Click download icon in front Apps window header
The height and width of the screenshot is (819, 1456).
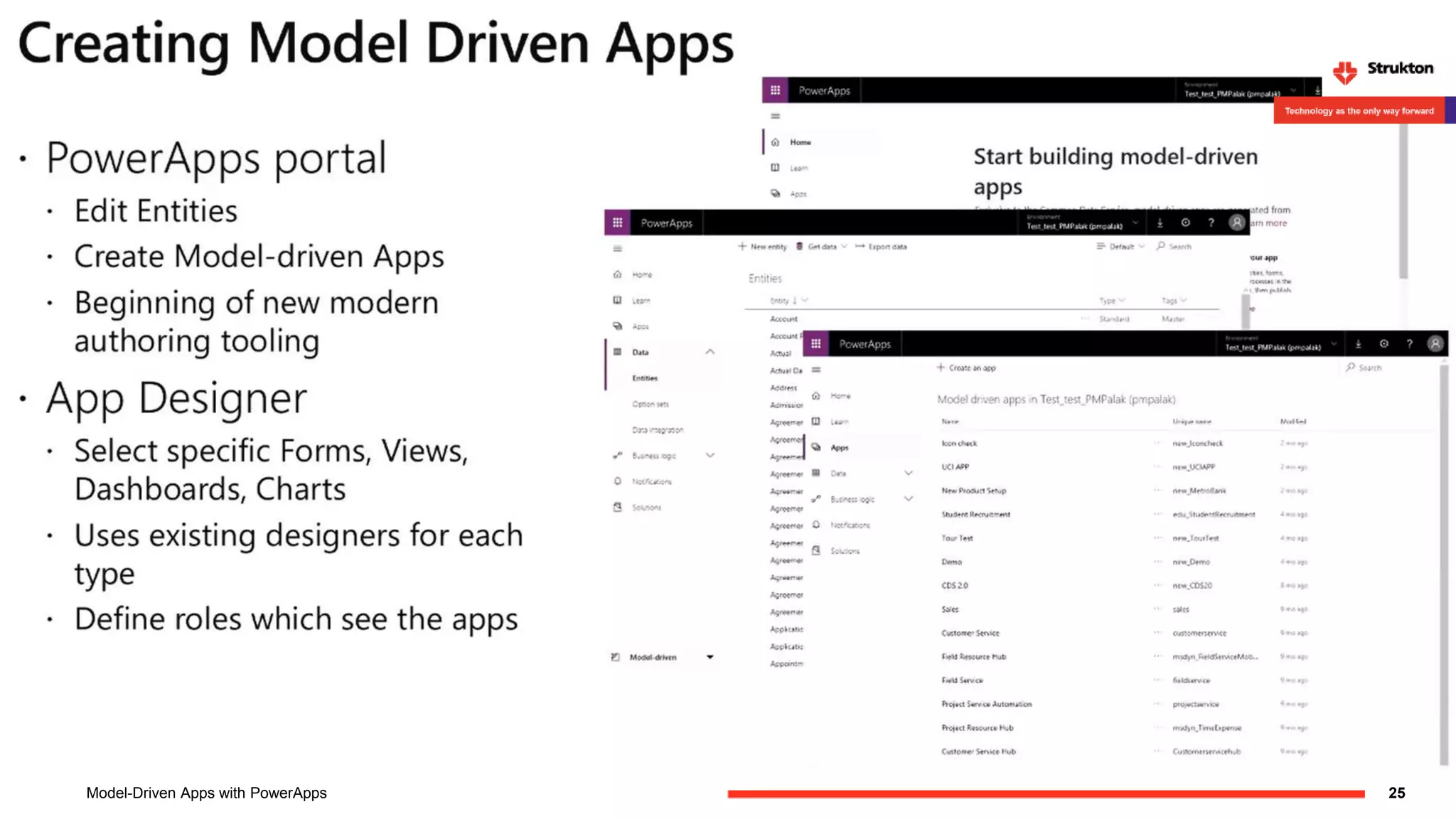(x=1358, y=344)
